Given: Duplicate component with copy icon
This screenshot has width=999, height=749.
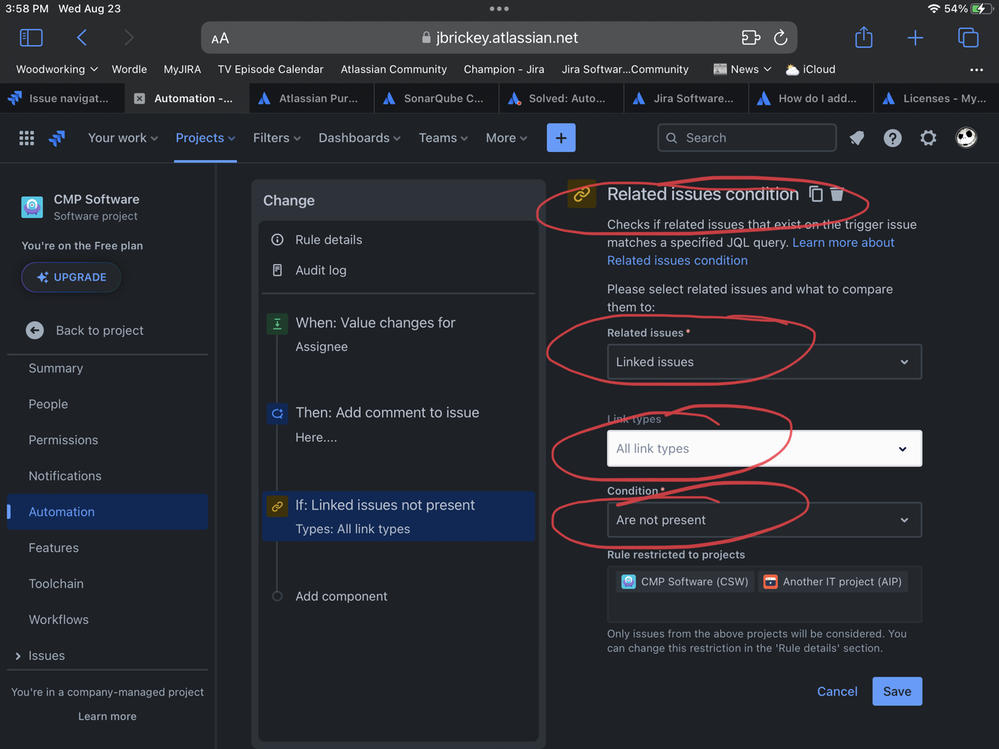Looking at the screenshot, I should [816, 194].
